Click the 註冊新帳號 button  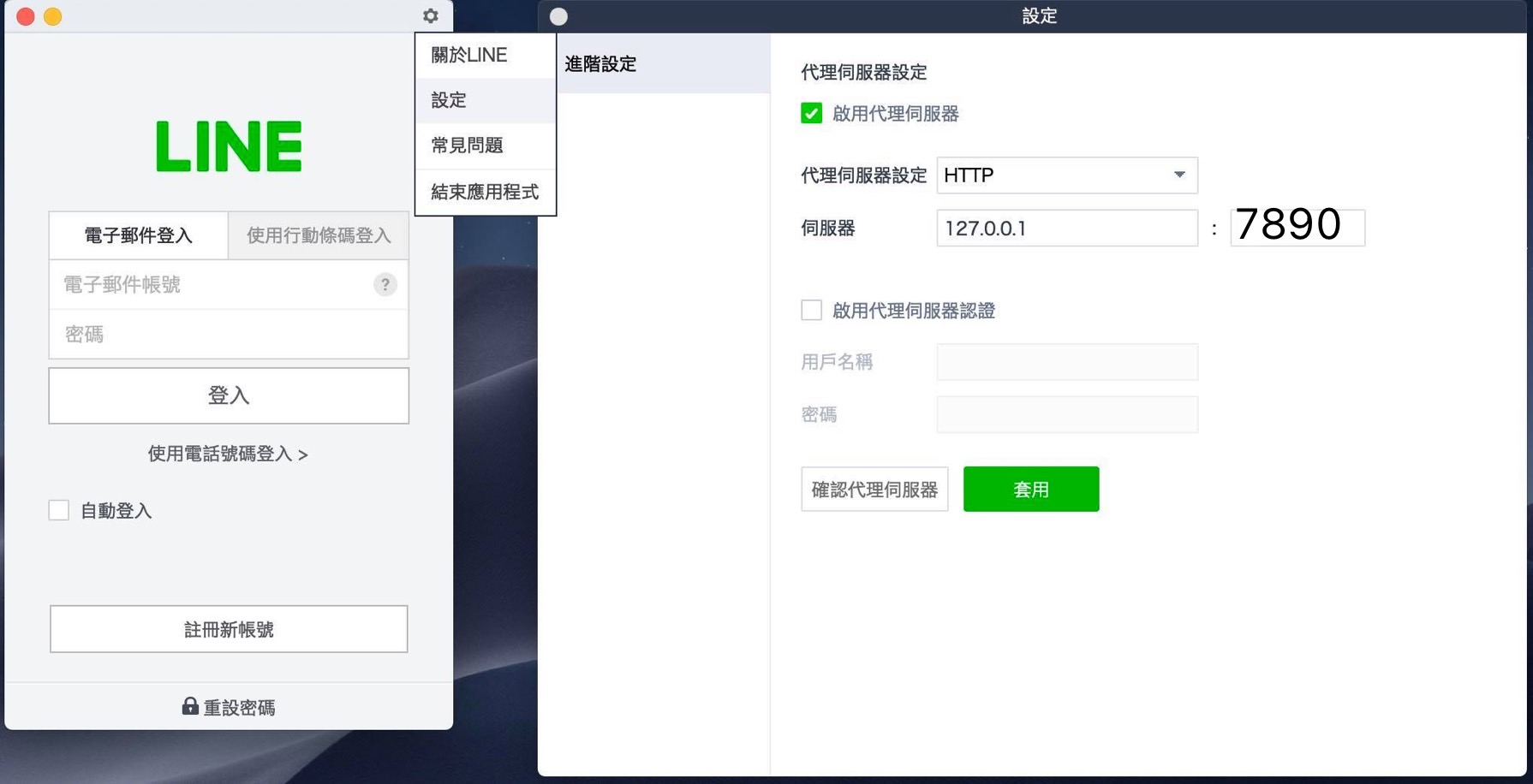click(229, 629)
